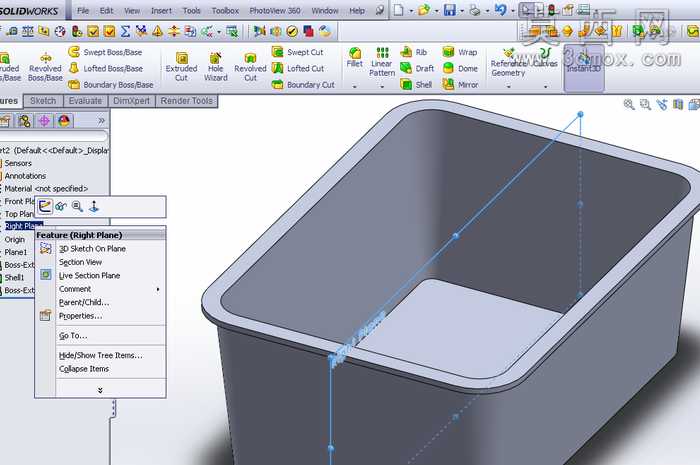
Task: Expand the Curves dropdown arrow
Action: click(x=546, y=87)
